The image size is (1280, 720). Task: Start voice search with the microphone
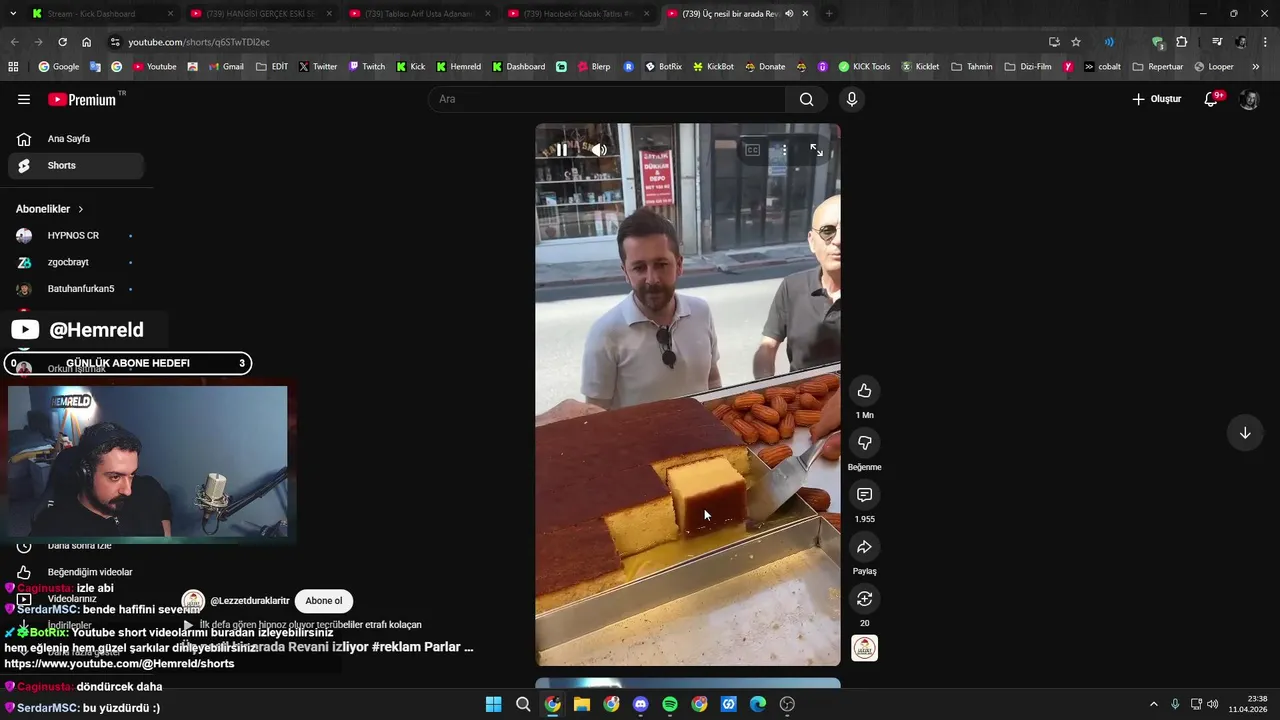[852, 99]
